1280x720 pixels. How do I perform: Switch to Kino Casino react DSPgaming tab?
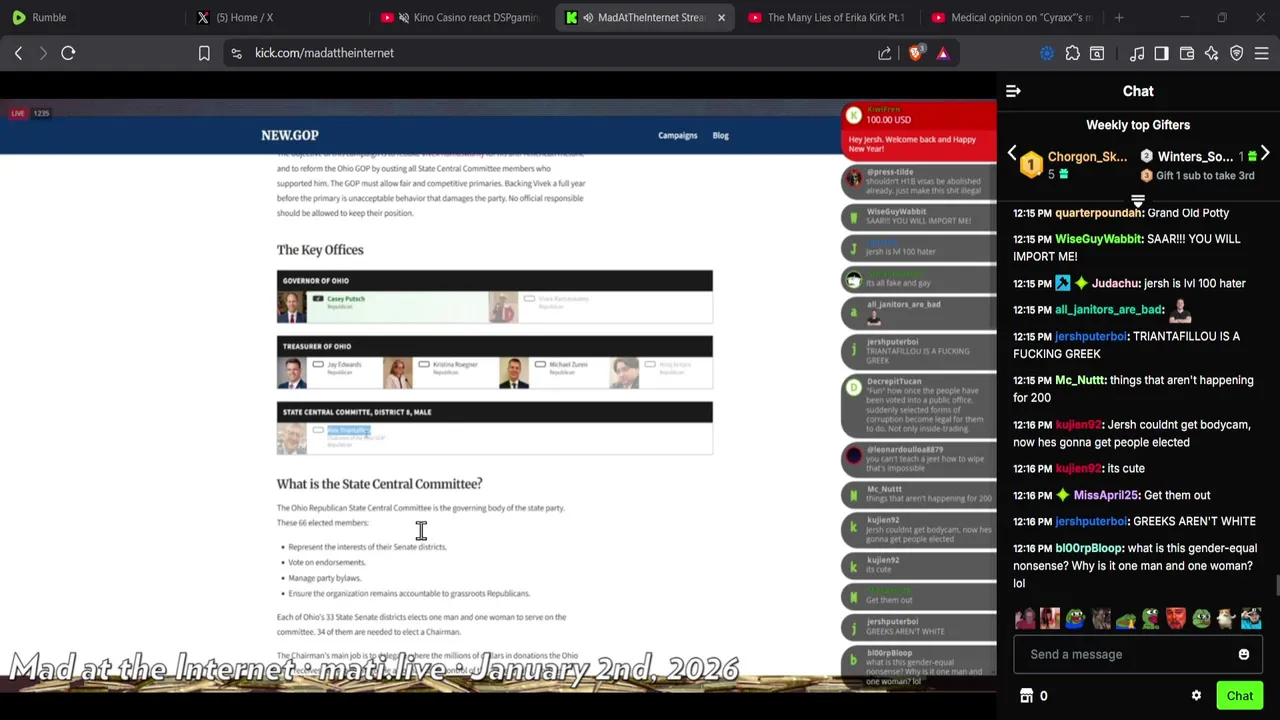coord(460,17)
